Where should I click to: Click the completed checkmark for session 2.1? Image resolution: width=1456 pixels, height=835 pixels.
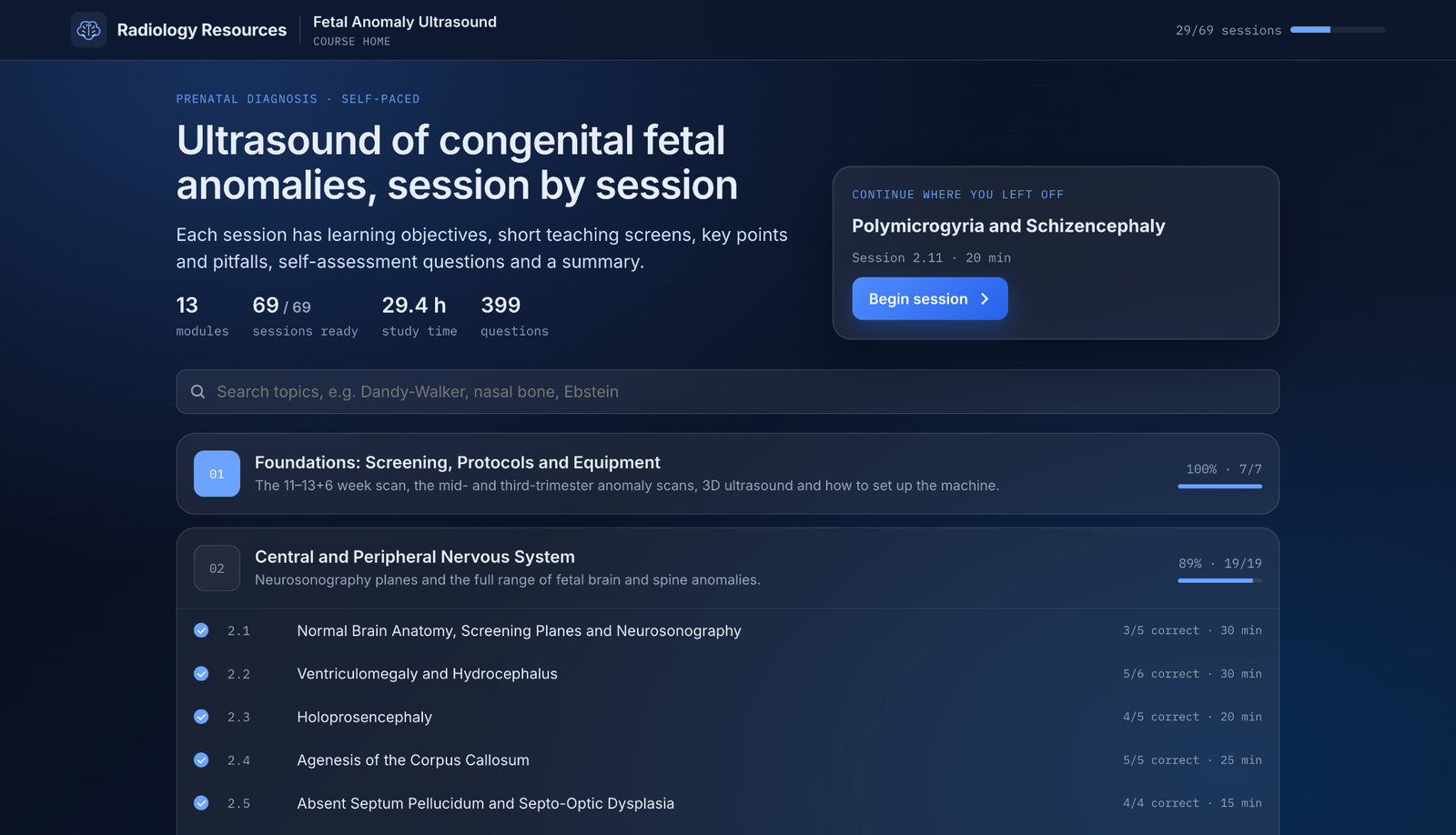(x=201, y=630)
